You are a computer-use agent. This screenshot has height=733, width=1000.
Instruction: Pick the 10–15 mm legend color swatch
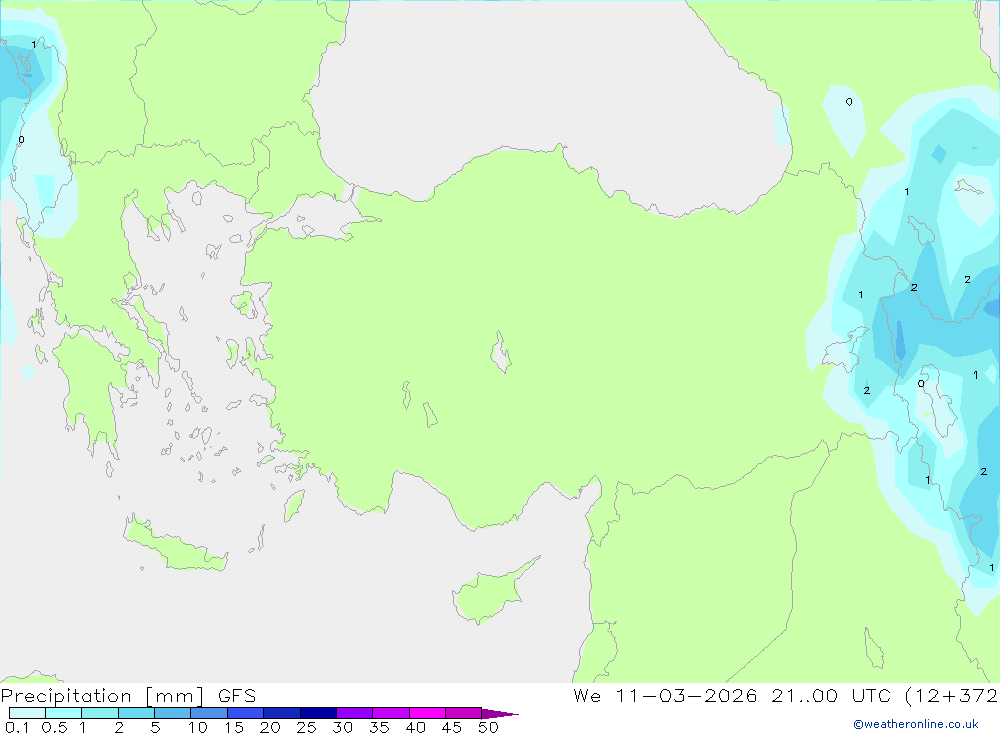tap(209, 713)
